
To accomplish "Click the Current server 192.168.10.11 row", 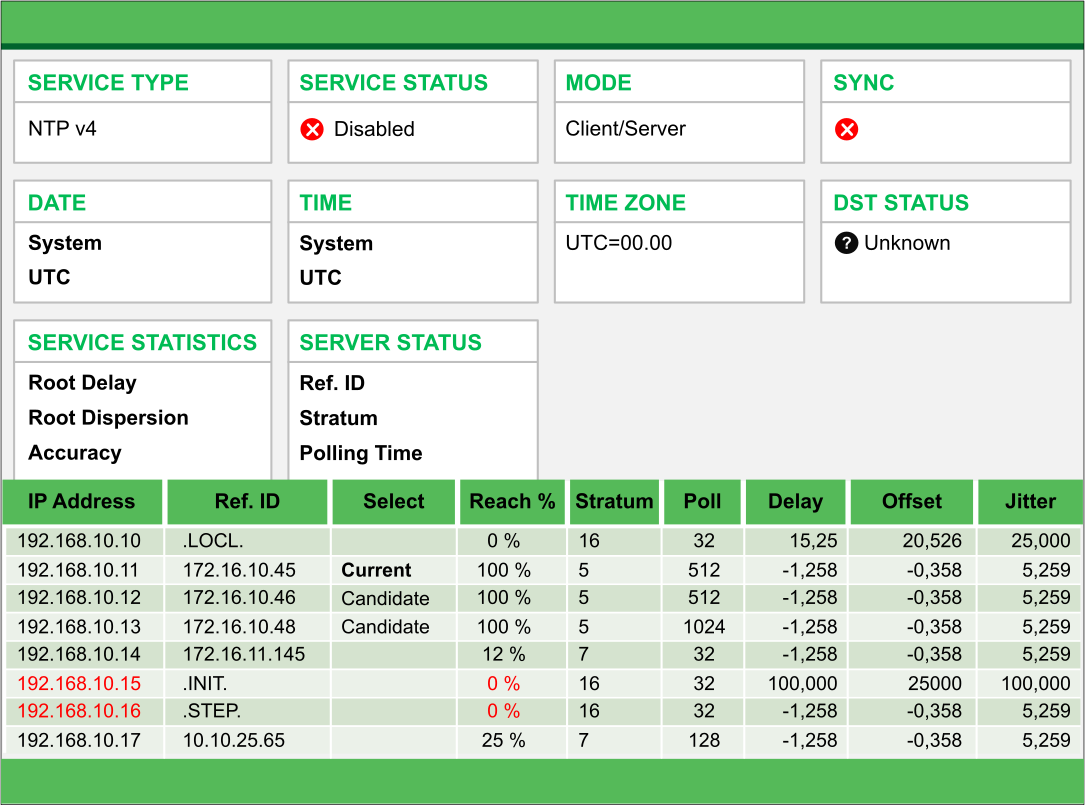I will pos(79,570).
